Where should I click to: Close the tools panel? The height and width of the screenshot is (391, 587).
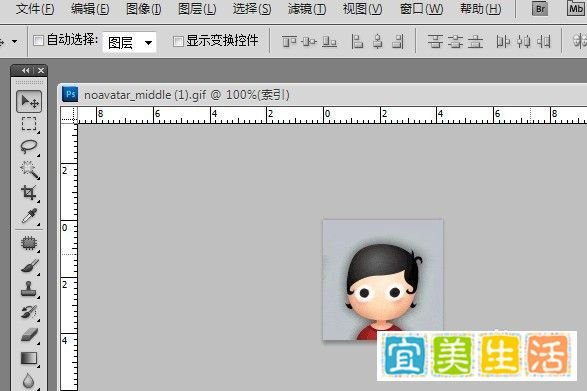(x=41, y=70)
